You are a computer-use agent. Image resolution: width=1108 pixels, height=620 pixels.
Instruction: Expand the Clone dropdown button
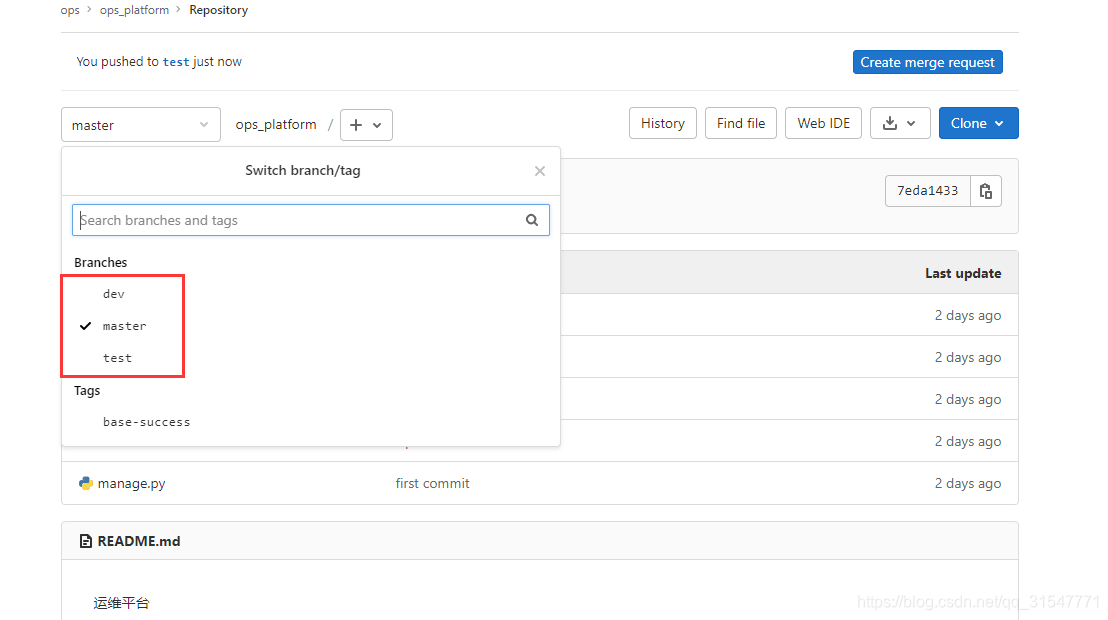978,123
